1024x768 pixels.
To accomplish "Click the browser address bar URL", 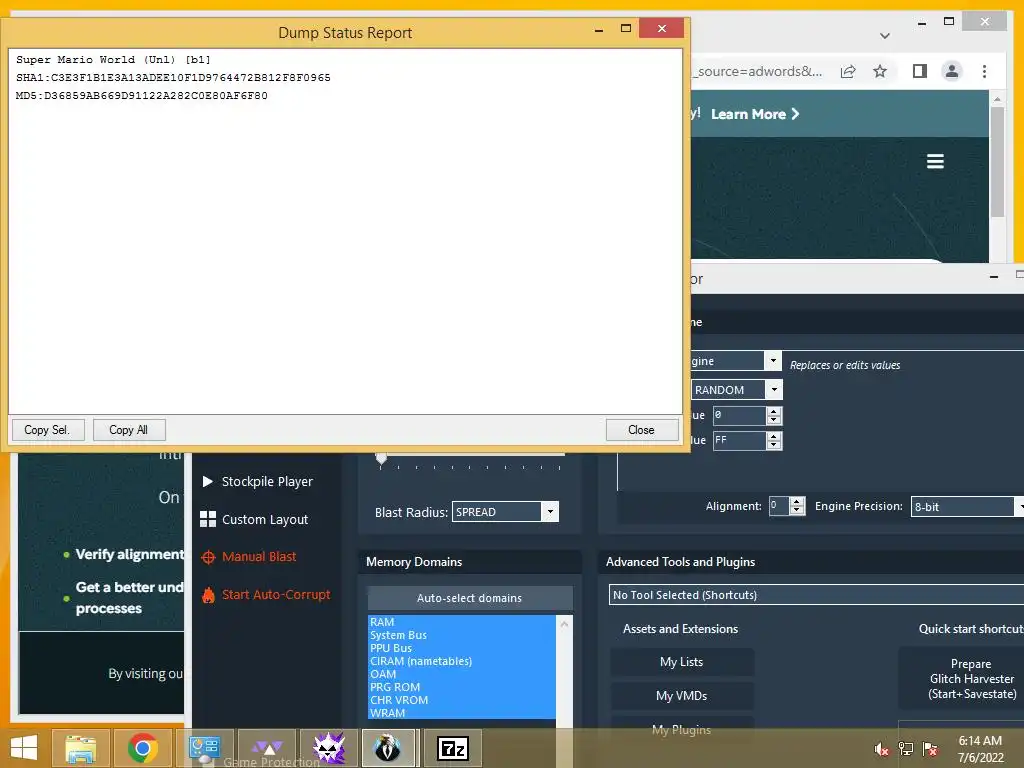I will 758,71.
